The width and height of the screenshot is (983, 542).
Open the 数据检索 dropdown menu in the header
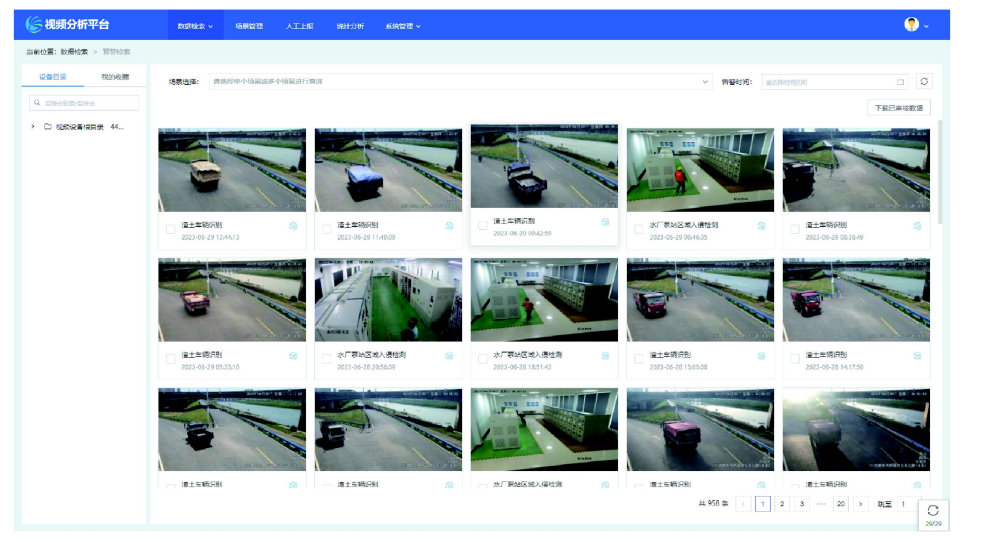tap(195, 26)
